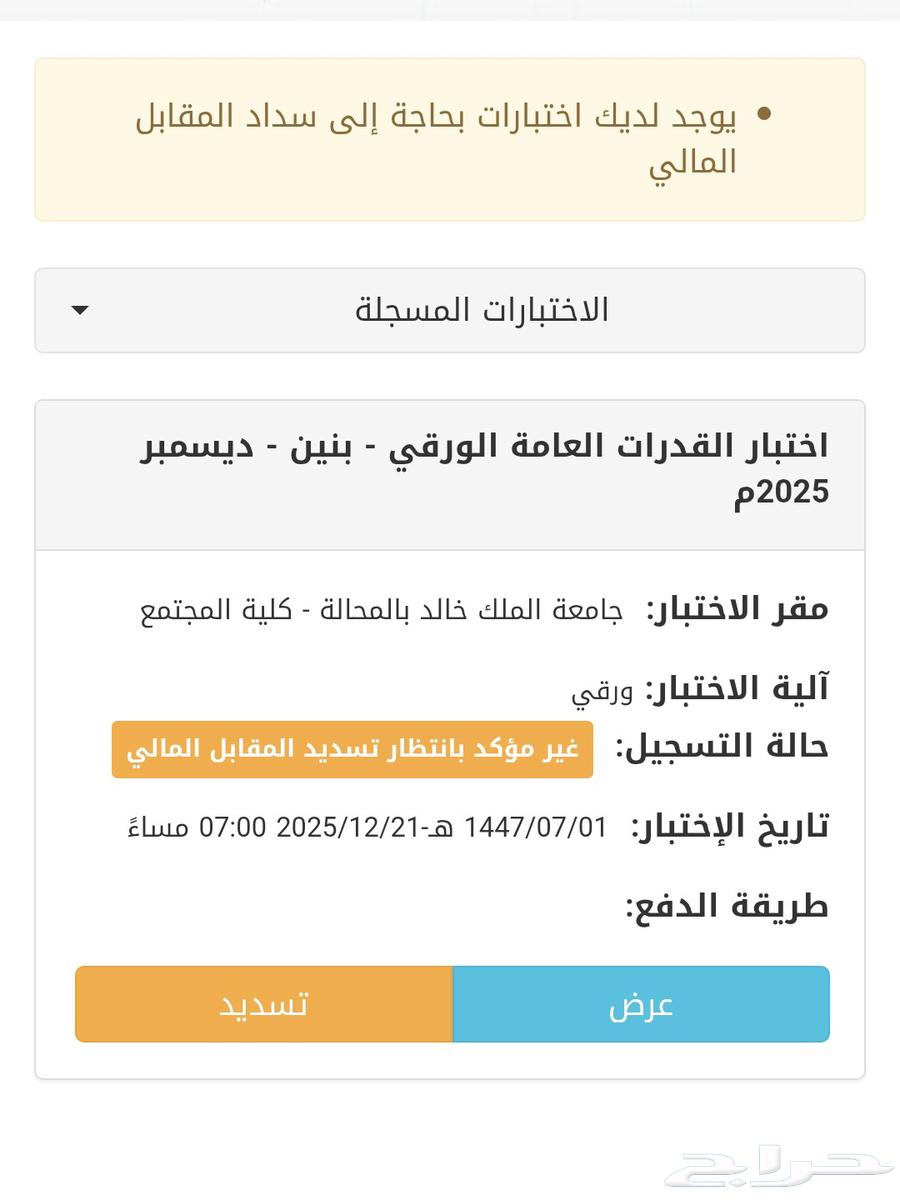The height and width of the screenshot is (1200, 900).
Task: Click the 2025م year in card header
Action: point(781,491)
